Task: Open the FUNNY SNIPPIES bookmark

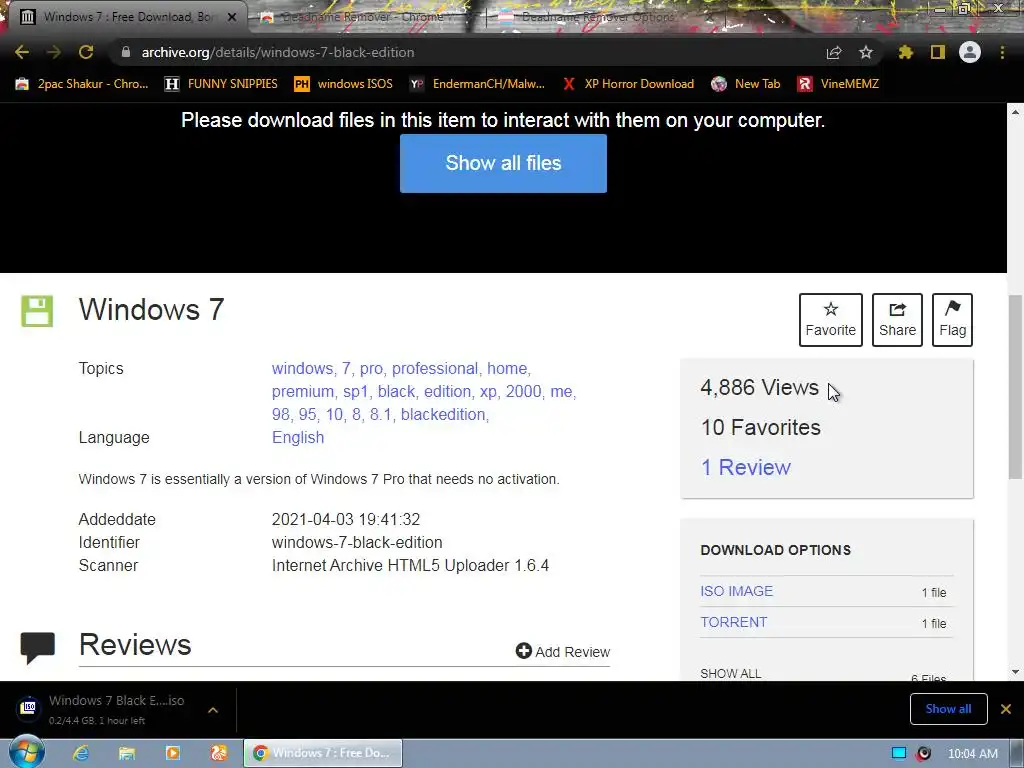Action: (x=221, y=84)
